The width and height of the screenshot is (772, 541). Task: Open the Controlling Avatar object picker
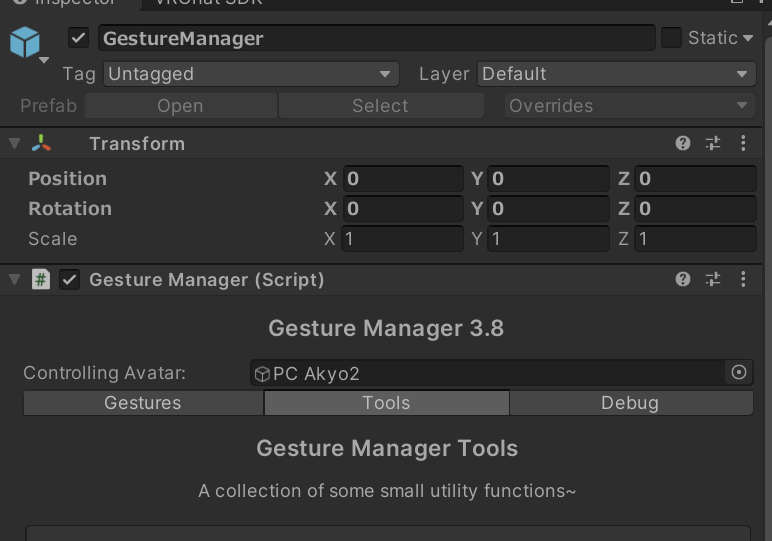tap(739, 372)
